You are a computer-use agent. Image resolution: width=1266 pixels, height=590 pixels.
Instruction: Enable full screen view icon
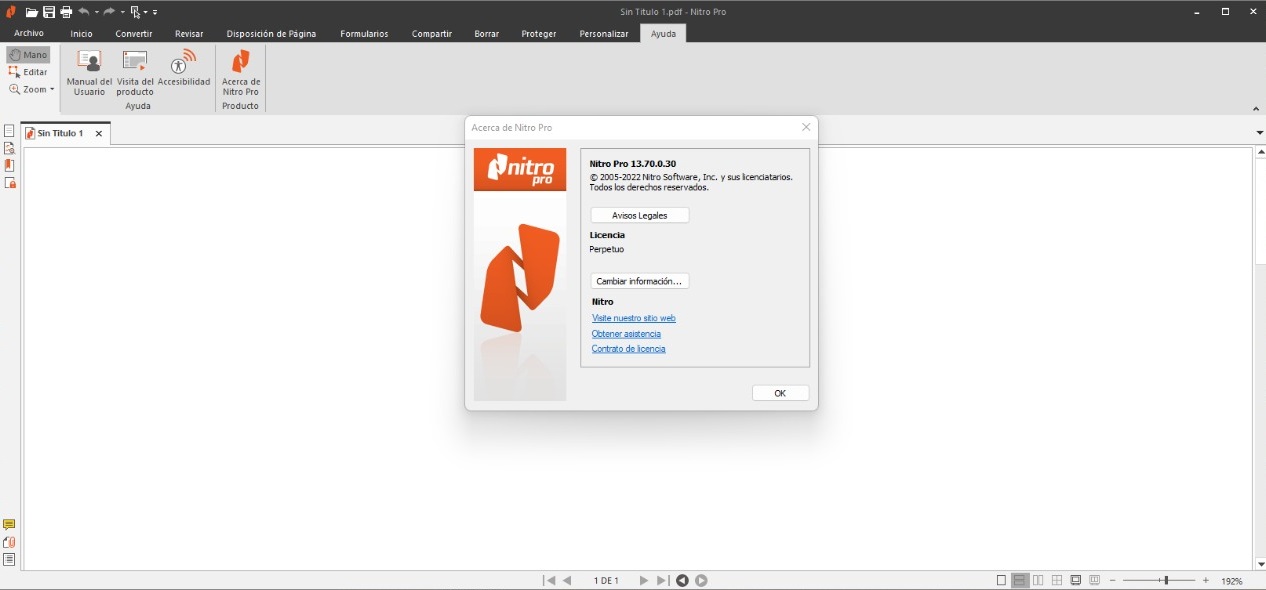1076,580
